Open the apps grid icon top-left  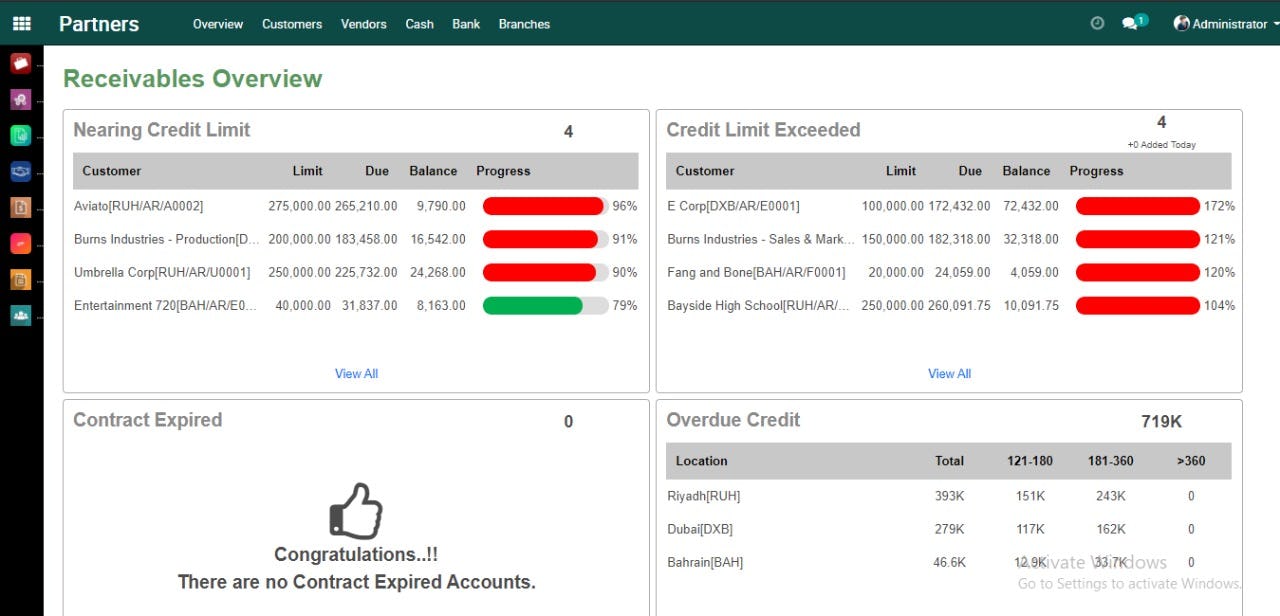point(21,23)
